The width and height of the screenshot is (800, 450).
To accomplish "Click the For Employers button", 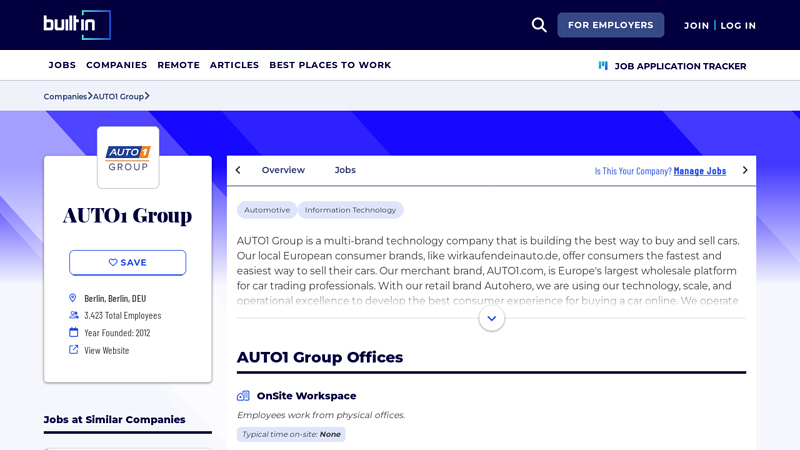I will click(611, 25).
